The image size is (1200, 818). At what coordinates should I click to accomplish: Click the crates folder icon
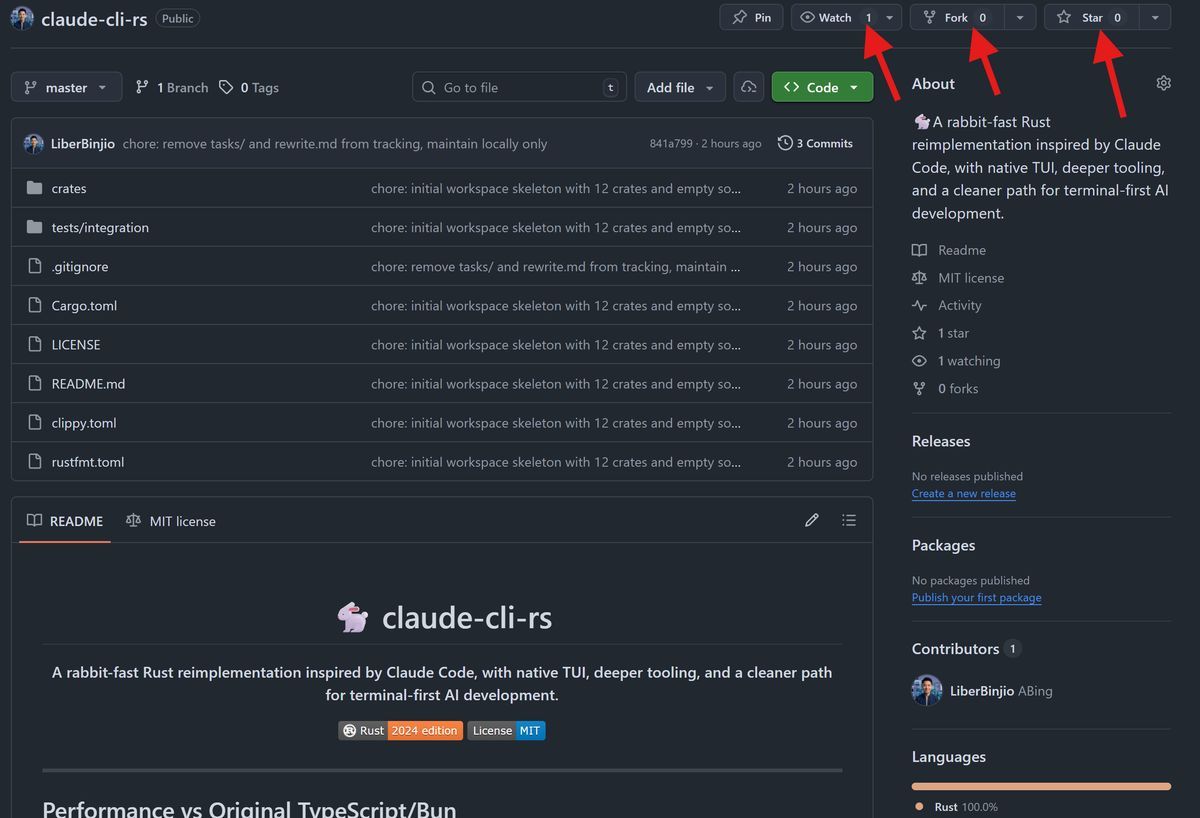[35, 188]
